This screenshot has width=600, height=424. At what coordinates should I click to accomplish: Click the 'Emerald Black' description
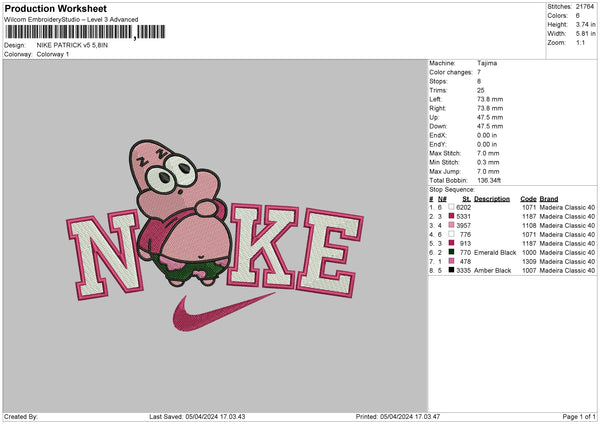pos(495,252)
